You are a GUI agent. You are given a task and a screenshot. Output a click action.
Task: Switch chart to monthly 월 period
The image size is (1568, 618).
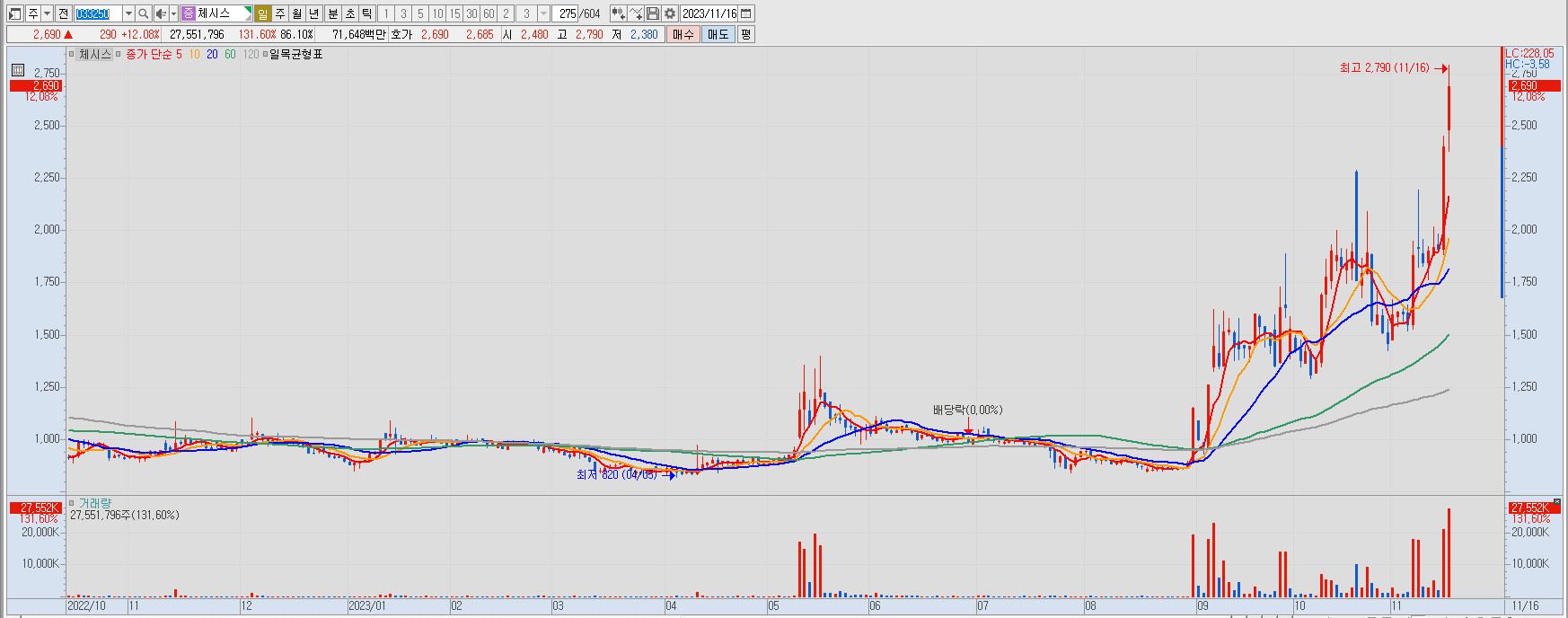[x=297, y=13]
